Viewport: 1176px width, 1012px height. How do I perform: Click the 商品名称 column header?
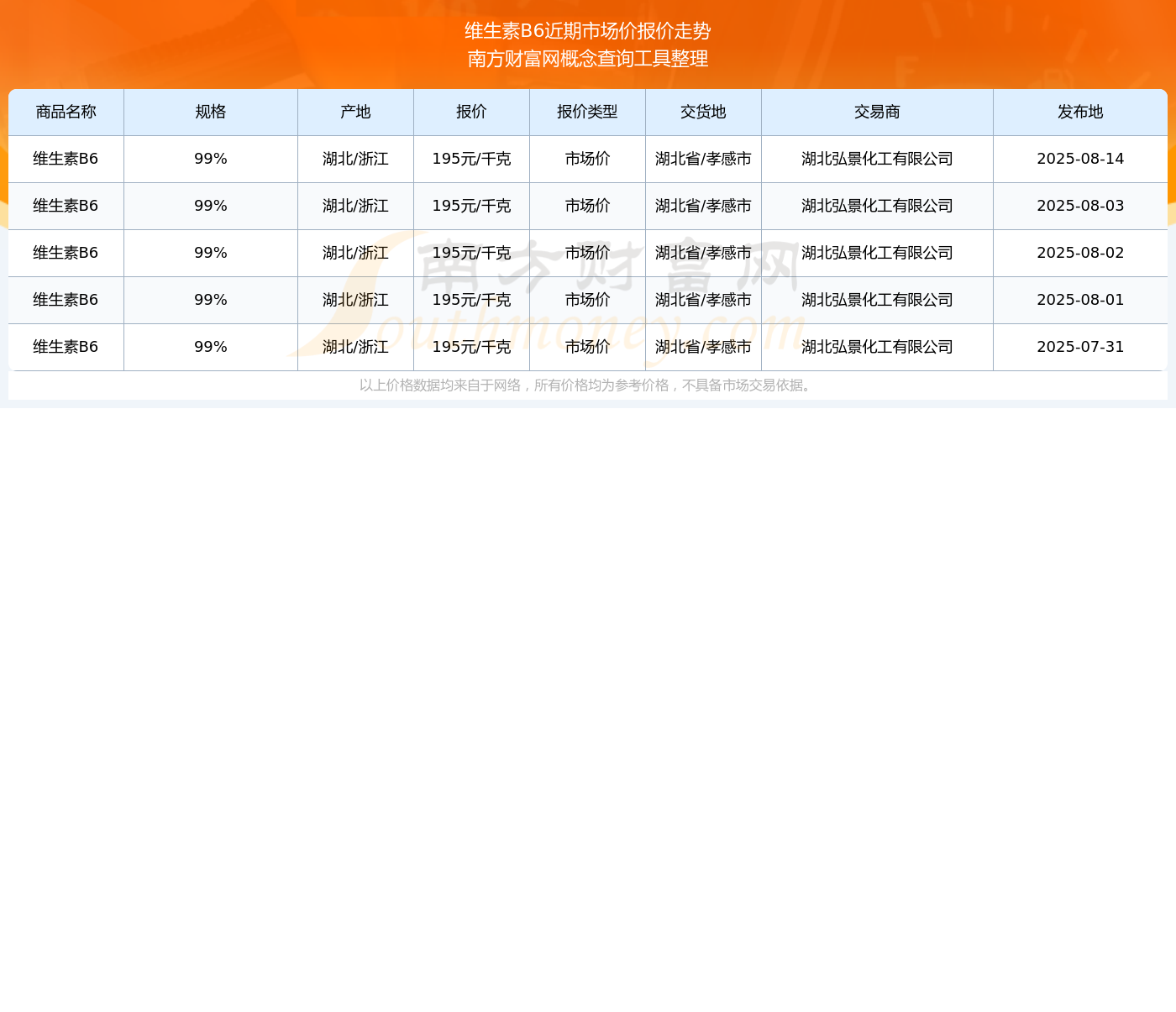pos(66,112)
